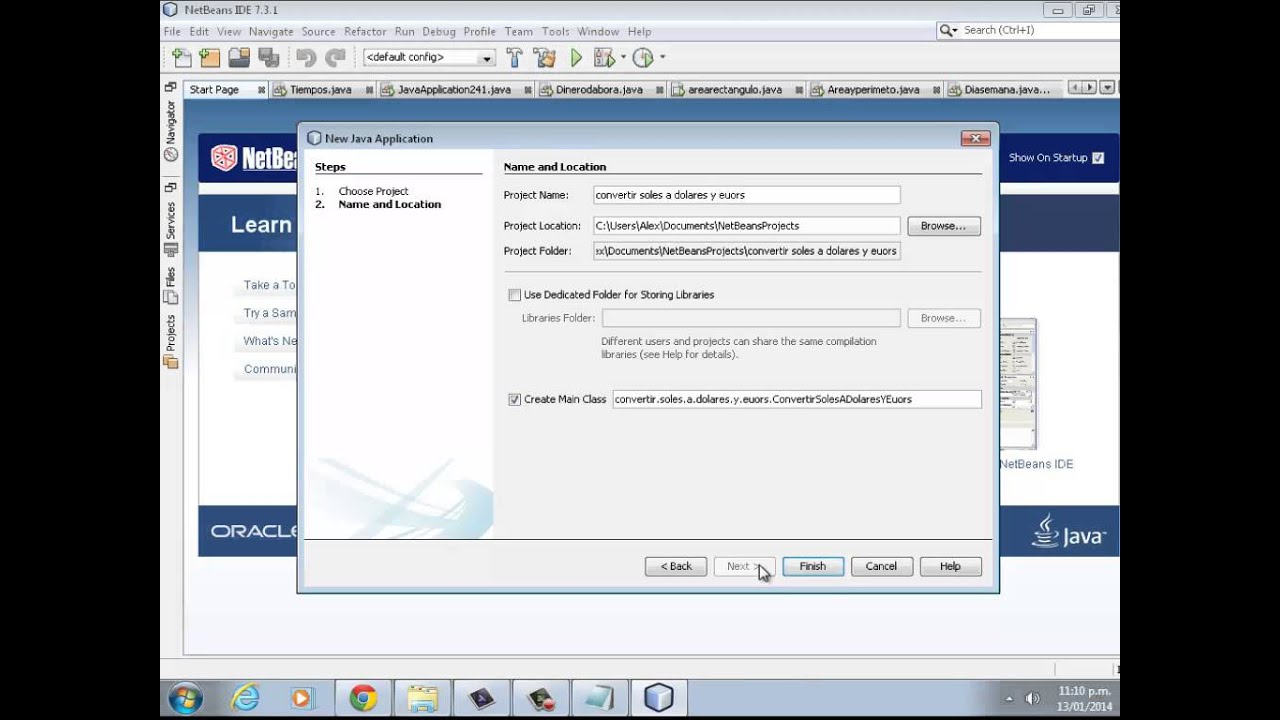Uncheck the Create Main Class checkbox
The image size is (1280, 720).
514,400
